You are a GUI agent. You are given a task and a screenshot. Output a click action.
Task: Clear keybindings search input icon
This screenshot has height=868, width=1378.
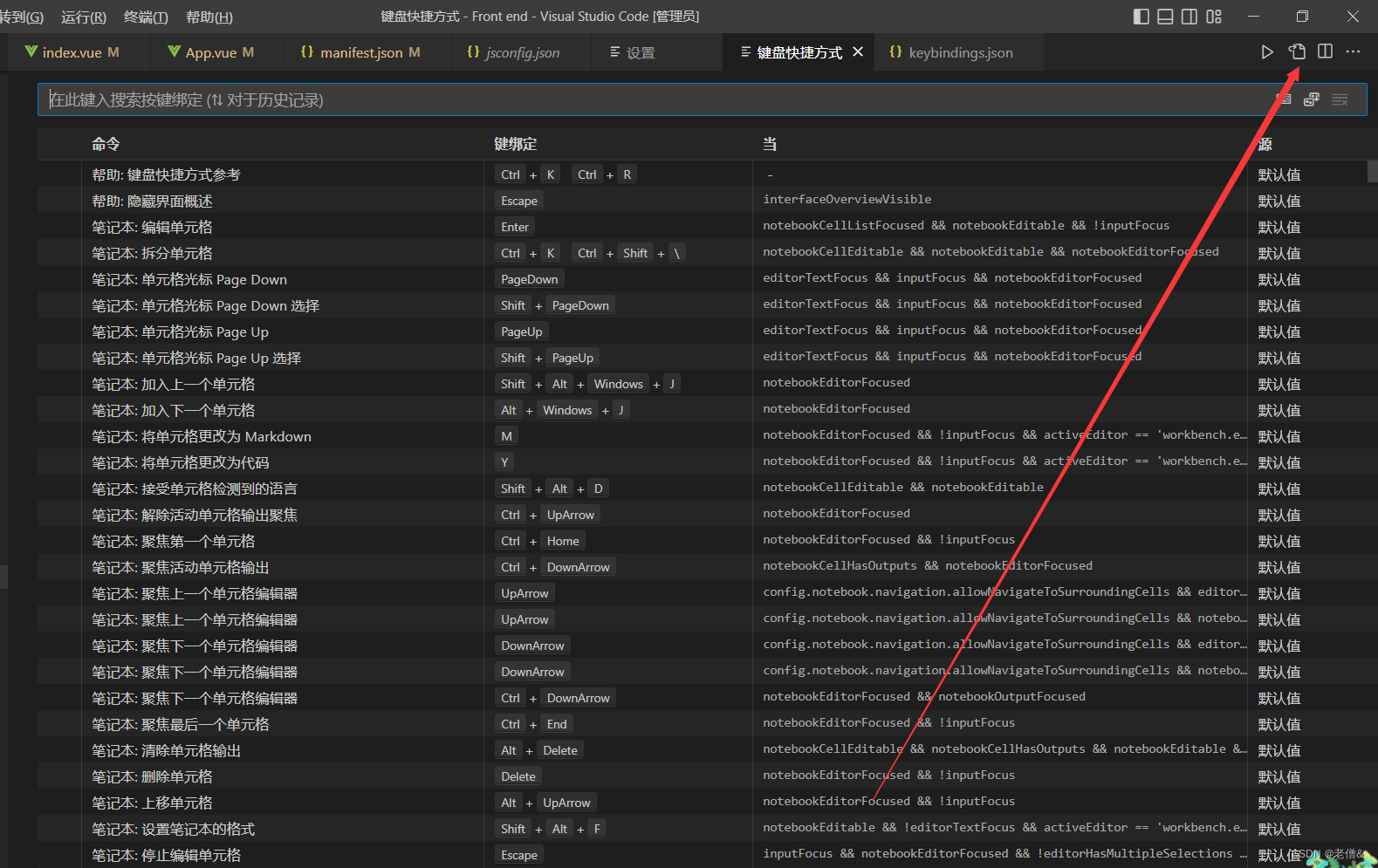(x=1340, y=99)
